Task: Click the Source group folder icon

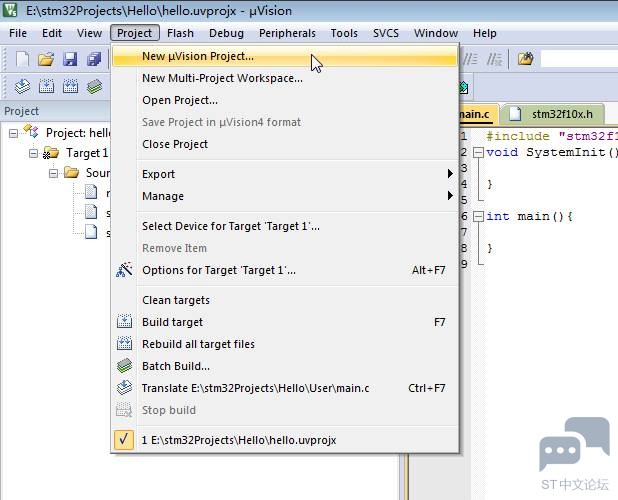Action: pos(71,173)
